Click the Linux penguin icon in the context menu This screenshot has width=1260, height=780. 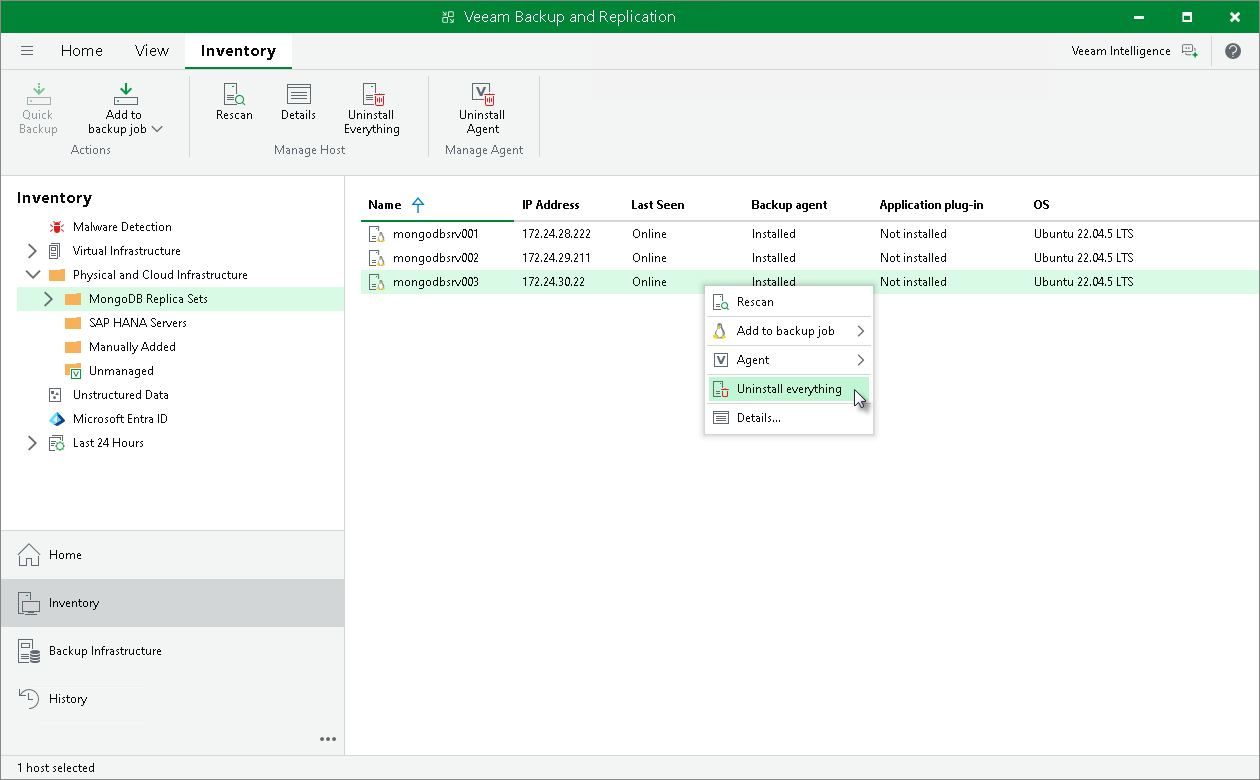(x=719, y=331)
